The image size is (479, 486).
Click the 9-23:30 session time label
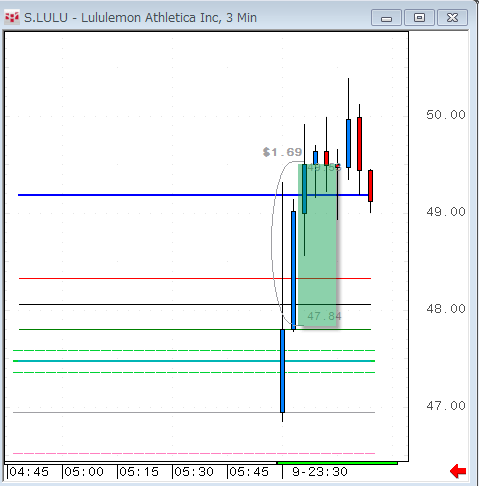pyautogui.click(x=320, y=472)
